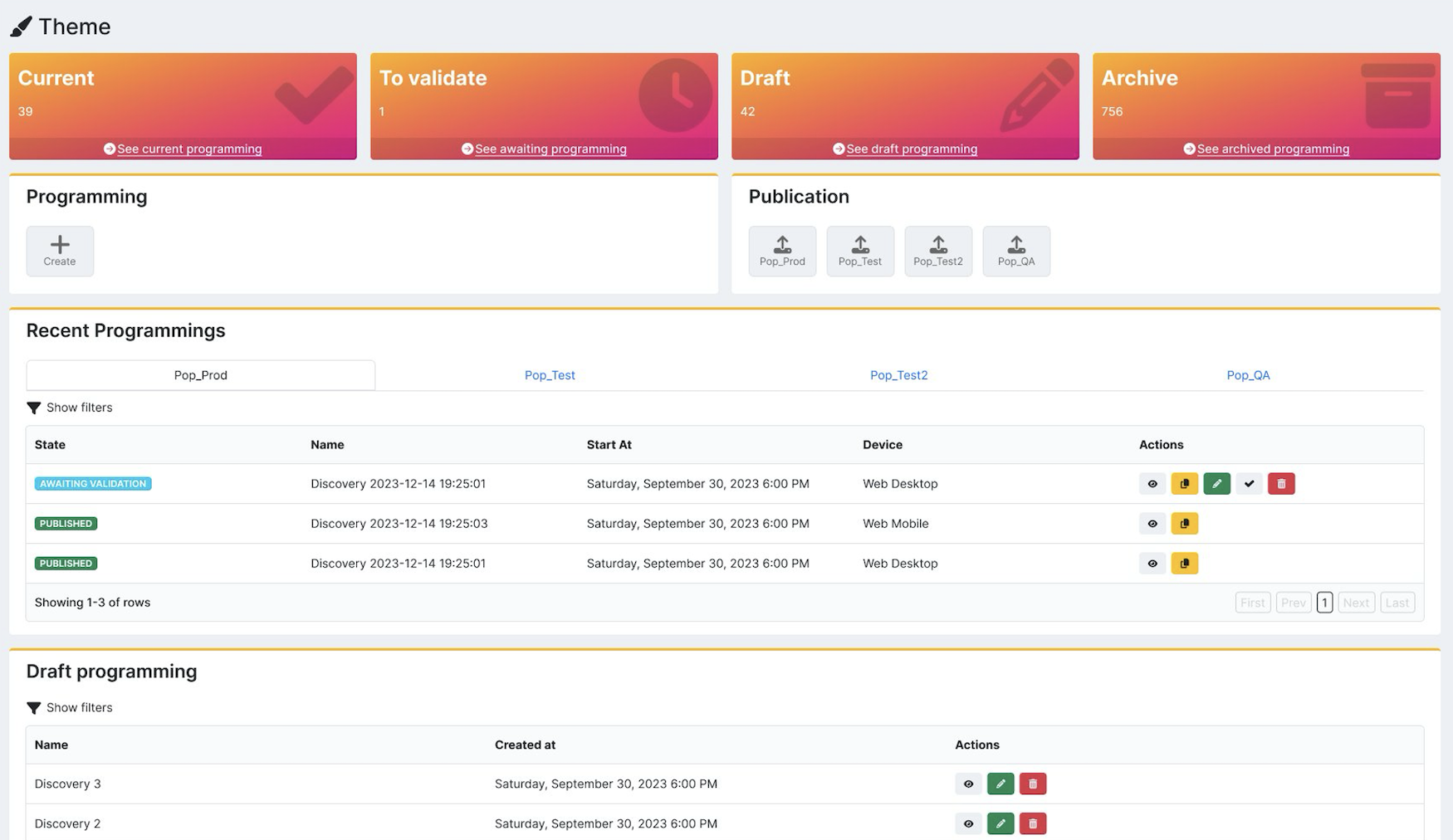
Task: Click the Create programming plus button
Action: click(x=60, y=251)
